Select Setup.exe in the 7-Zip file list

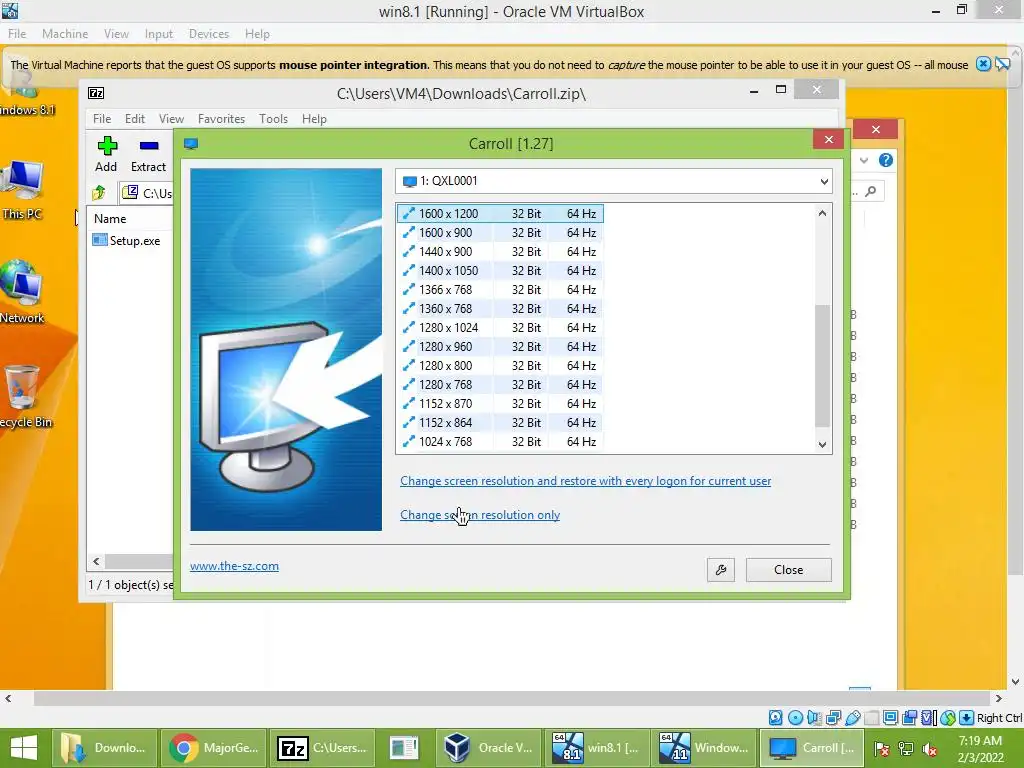(127, 240)
